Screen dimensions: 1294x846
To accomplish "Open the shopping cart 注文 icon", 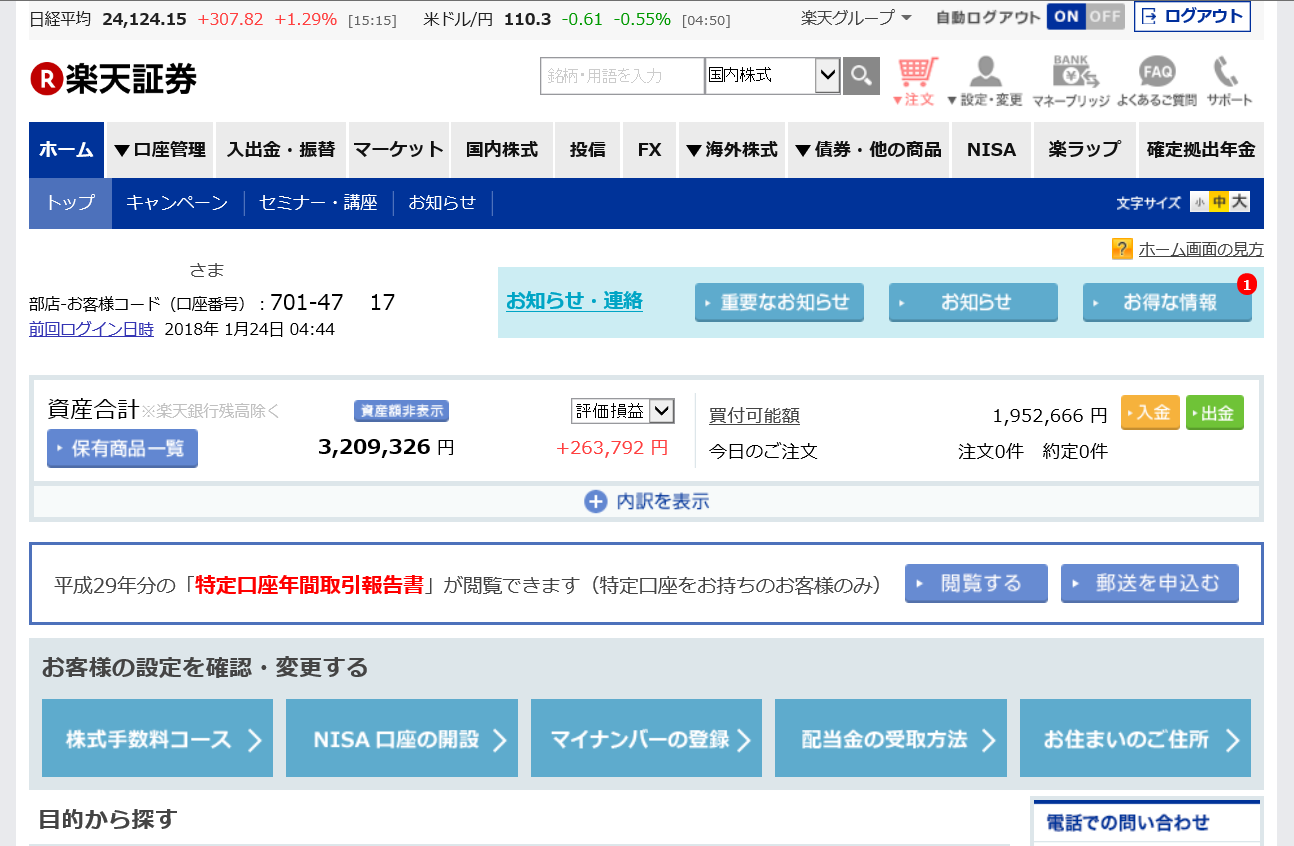I will (916, 82).
